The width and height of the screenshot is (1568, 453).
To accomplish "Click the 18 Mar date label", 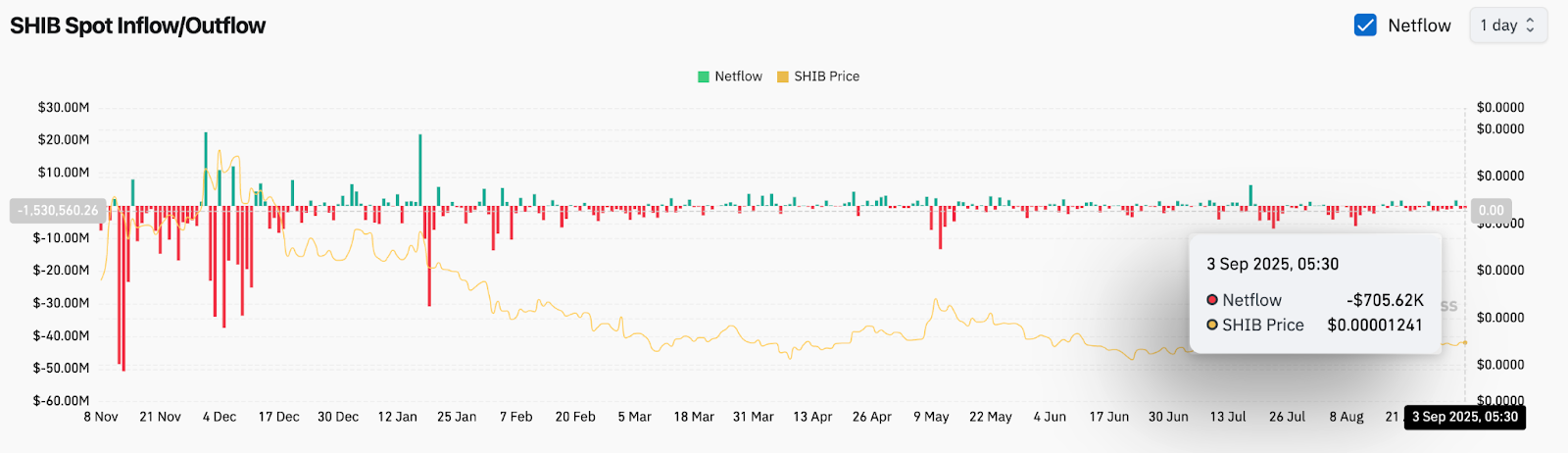I will (x=694, y=417).
